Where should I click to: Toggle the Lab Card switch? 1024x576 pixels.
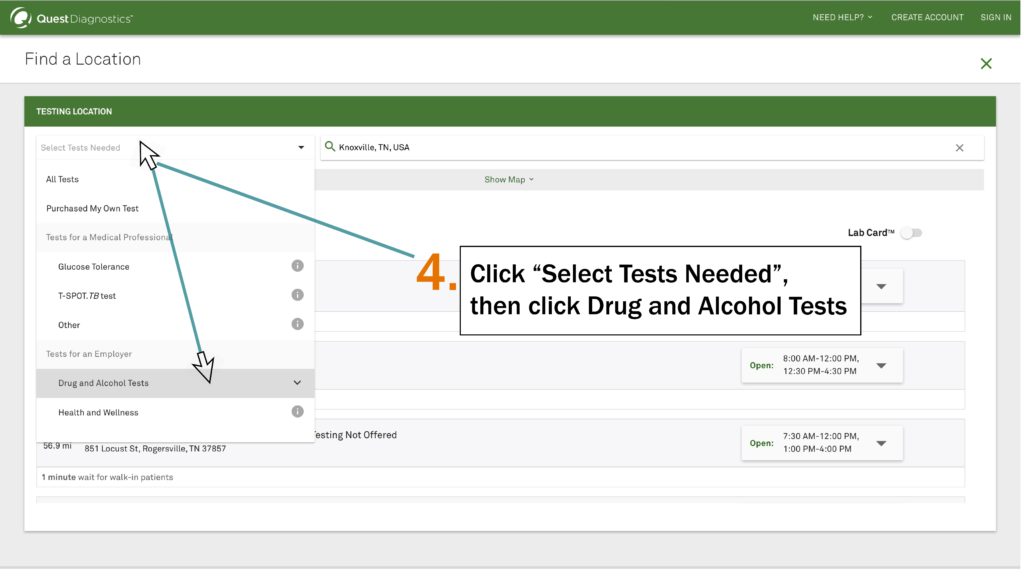911,233
